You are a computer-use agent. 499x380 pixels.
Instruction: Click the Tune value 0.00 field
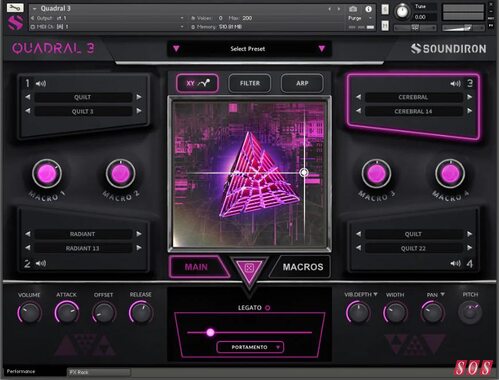[x=423, y=17]
